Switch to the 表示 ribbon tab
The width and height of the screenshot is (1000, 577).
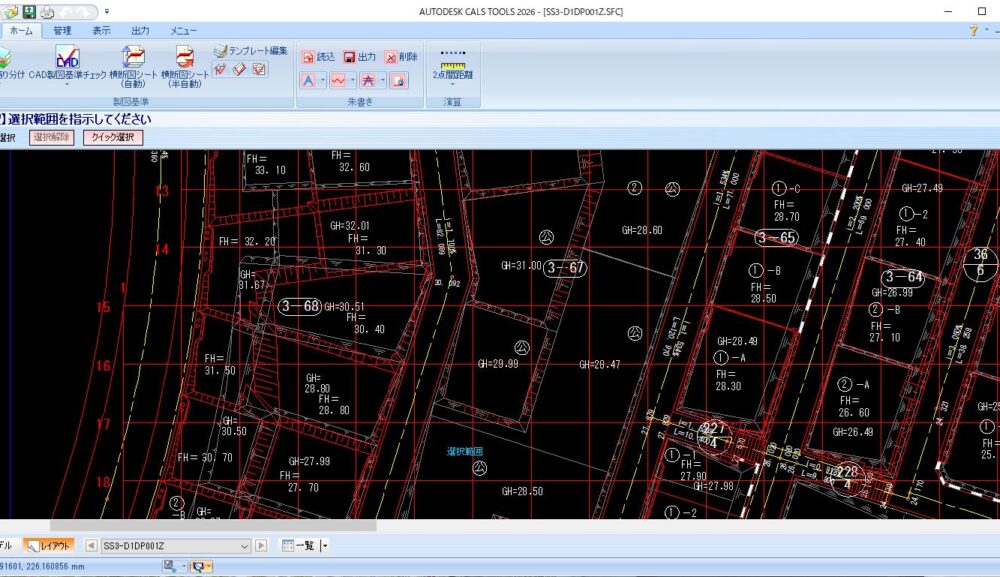[102, 31]
